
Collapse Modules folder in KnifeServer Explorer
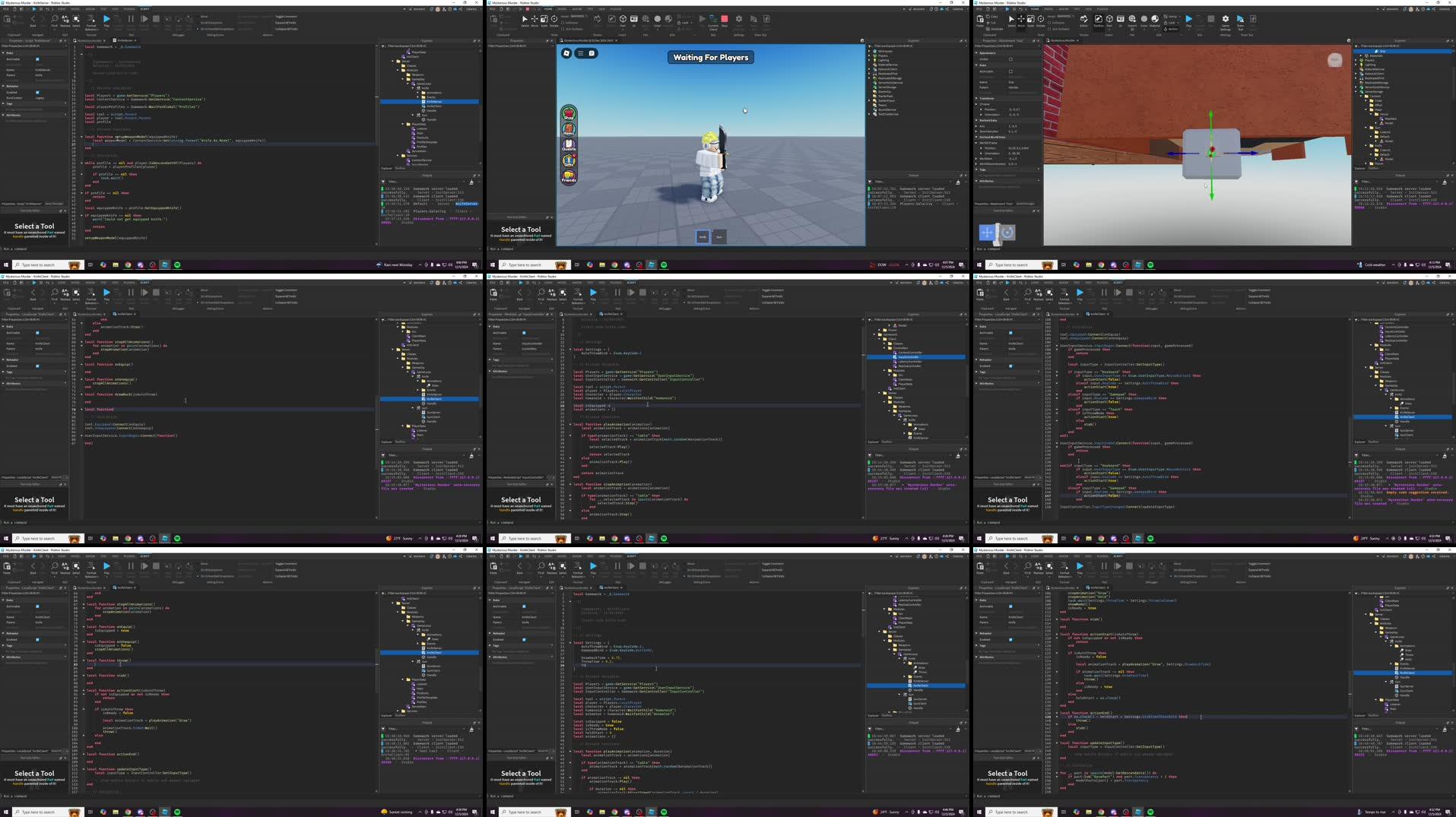[x=398, y=70]
